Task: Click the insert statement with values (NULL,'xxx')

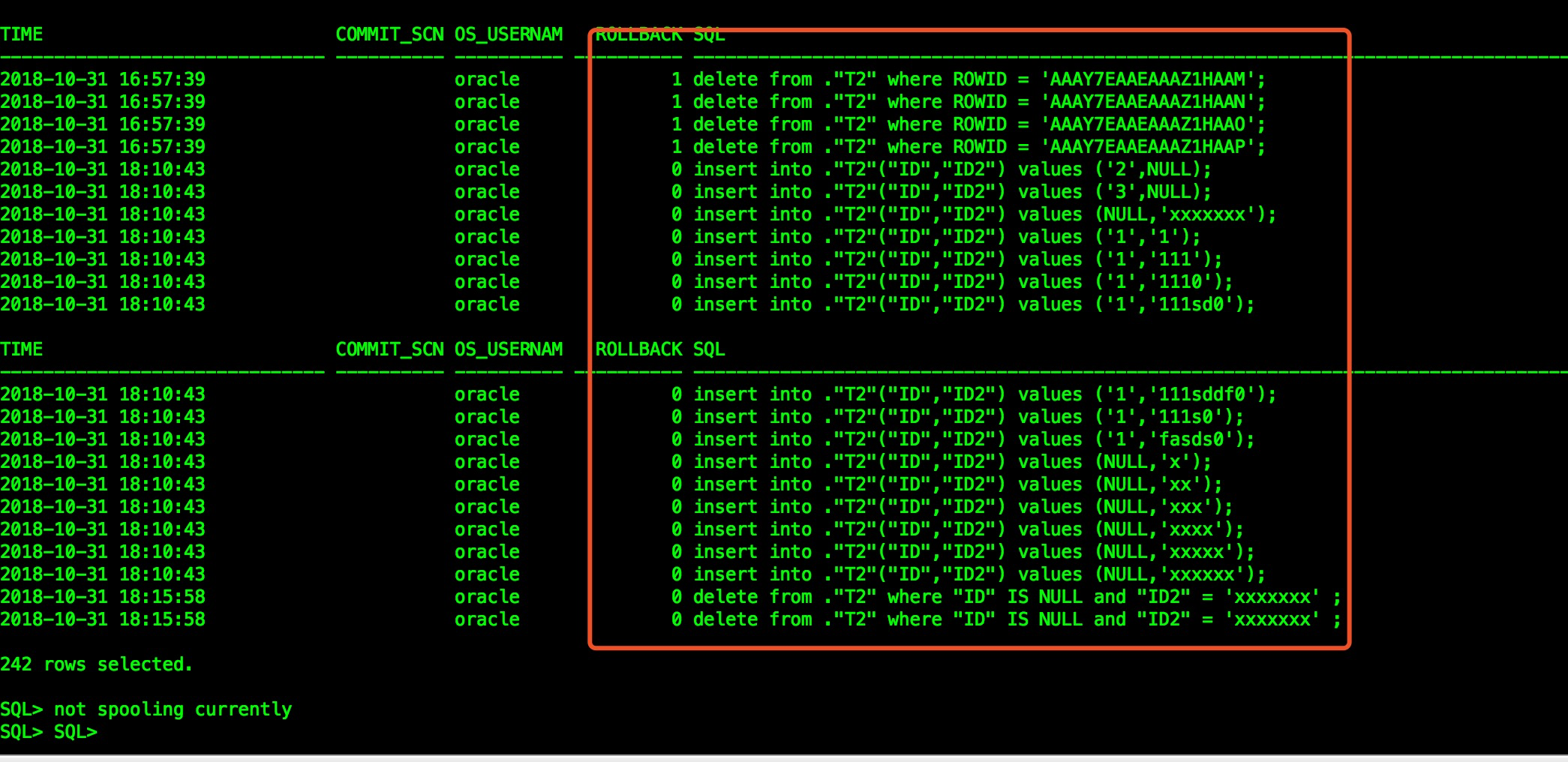Action: click(x=963, y=507)
